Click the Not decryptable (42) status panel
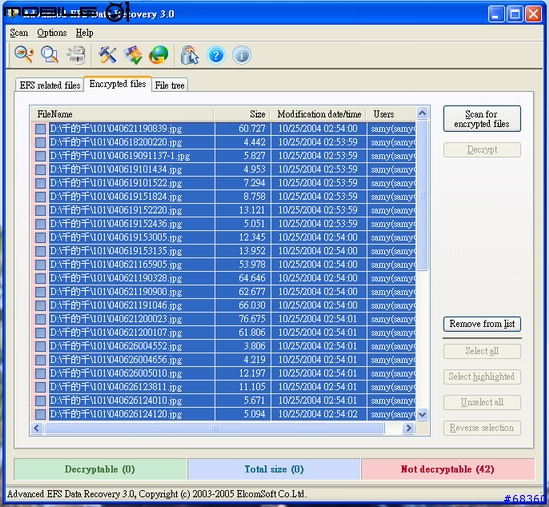The width and height of the screenshot is (549, 507). click(447, 469)
